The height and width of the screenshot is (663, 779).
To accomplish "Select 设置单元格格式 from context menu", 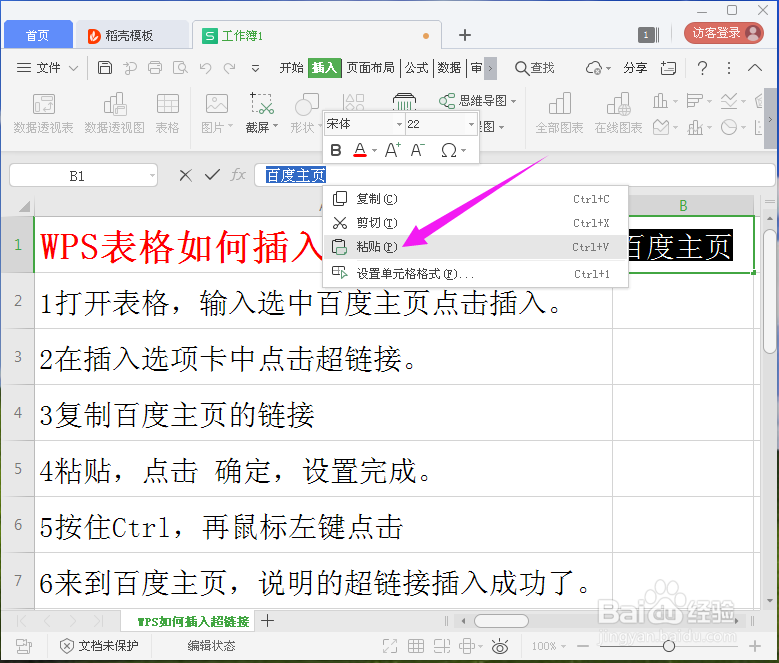I will click(x=476, y=274).
